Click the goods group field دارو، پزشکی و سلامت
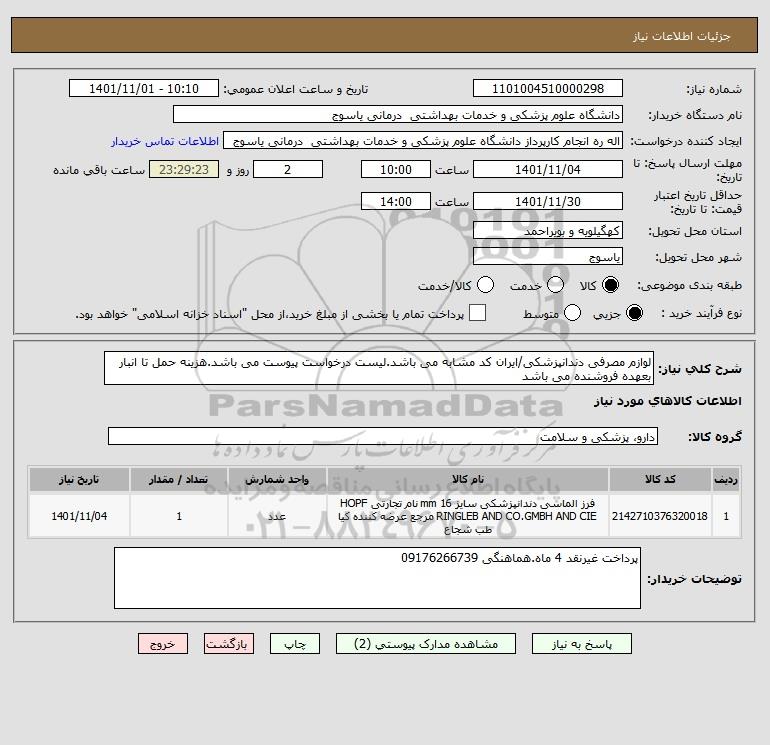 (383, 436)
